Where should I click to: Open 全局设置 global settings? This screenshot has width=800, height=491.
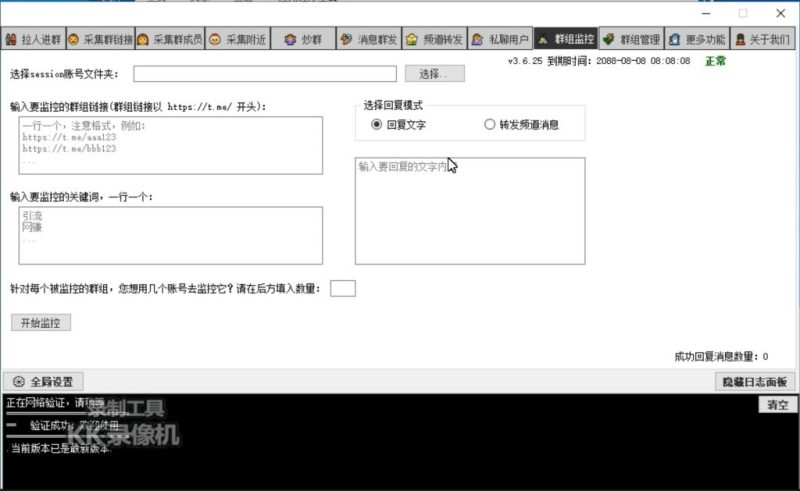point(43,381)
